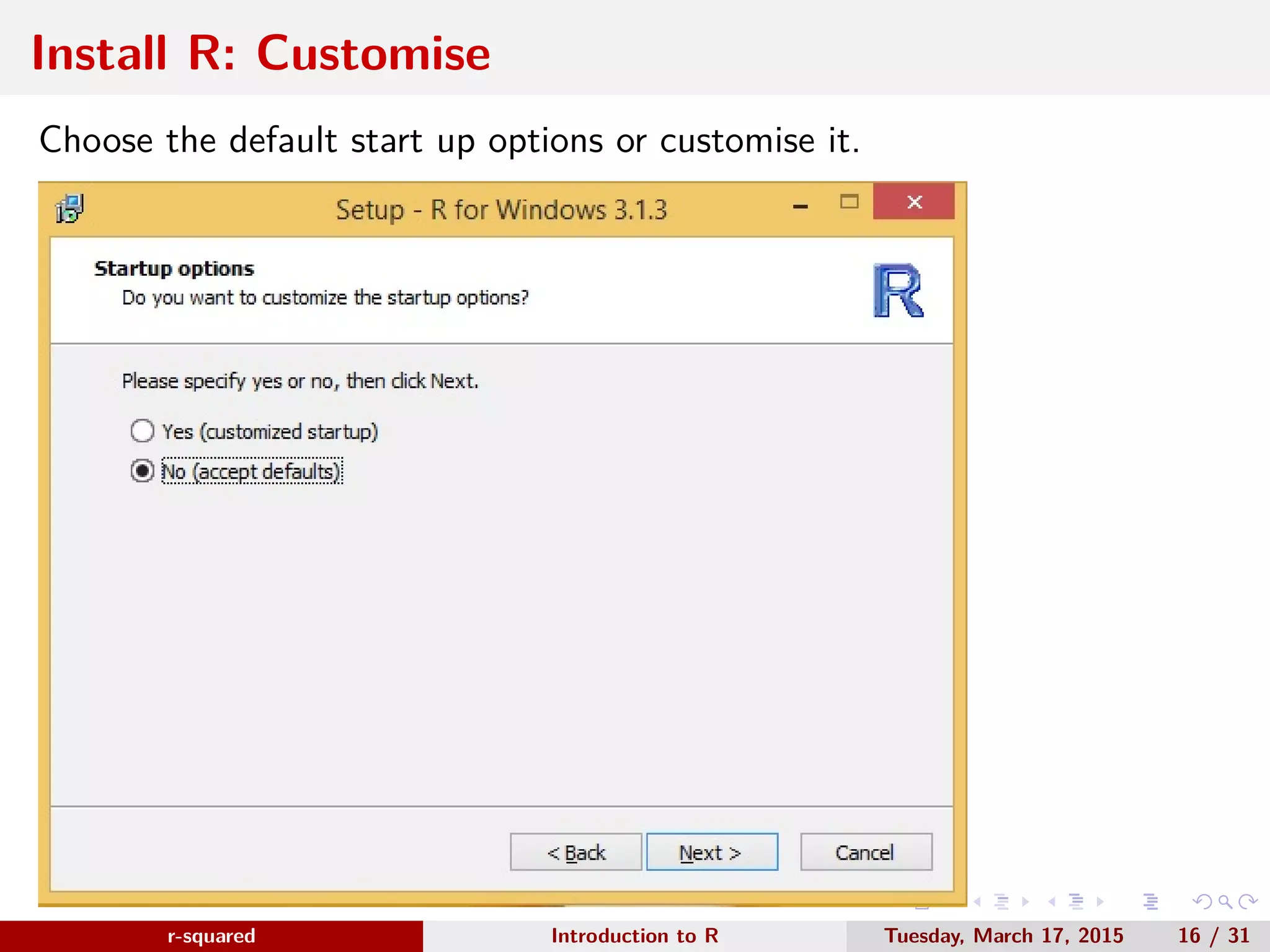Image resolution: width=1270 pixels, height=952 pixels.
Task: Click the Setup - R for Windows 3.1.3 title
Action: click(502, 210)
